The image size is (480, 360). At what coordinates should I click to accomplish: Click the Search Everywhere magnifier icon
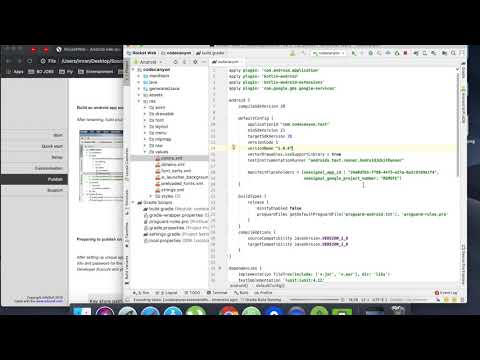[453, 53]
